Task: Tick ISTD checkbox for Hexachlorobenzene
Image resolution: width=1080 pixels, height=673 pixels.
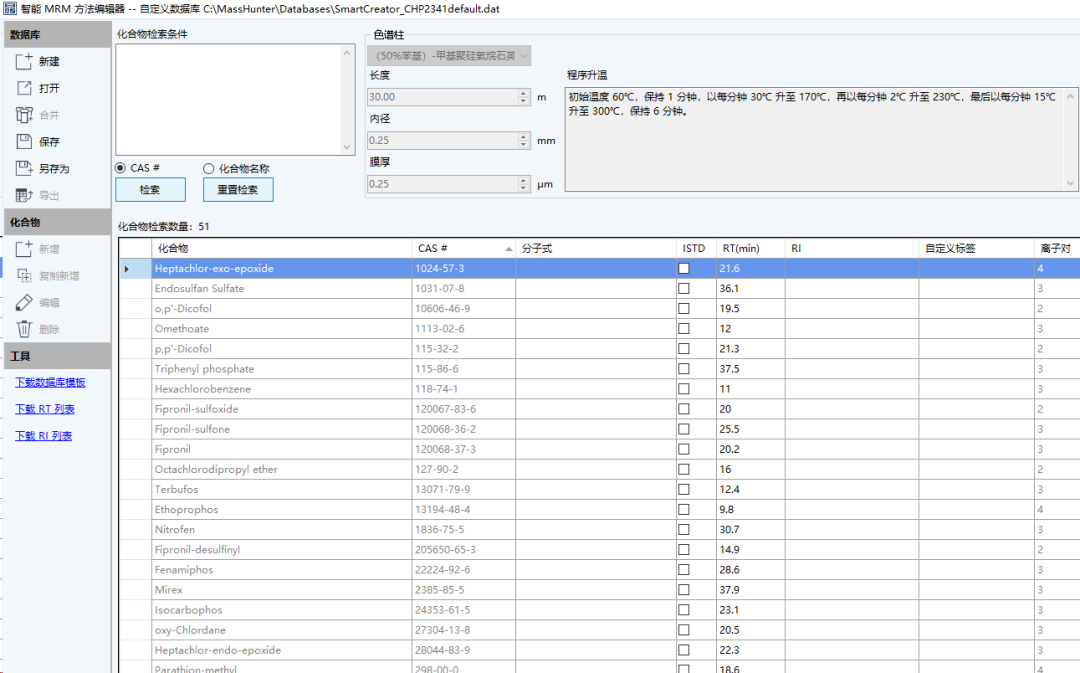Action: pyautogui.click(x=684, y=389)
